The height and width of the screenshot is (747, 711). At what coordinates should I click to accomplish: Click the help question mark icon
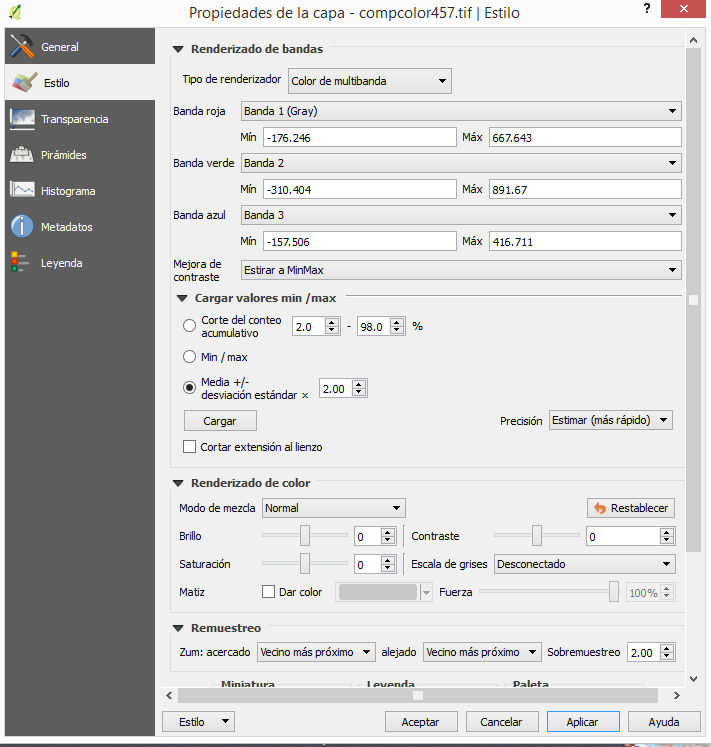tap(647, 9)
